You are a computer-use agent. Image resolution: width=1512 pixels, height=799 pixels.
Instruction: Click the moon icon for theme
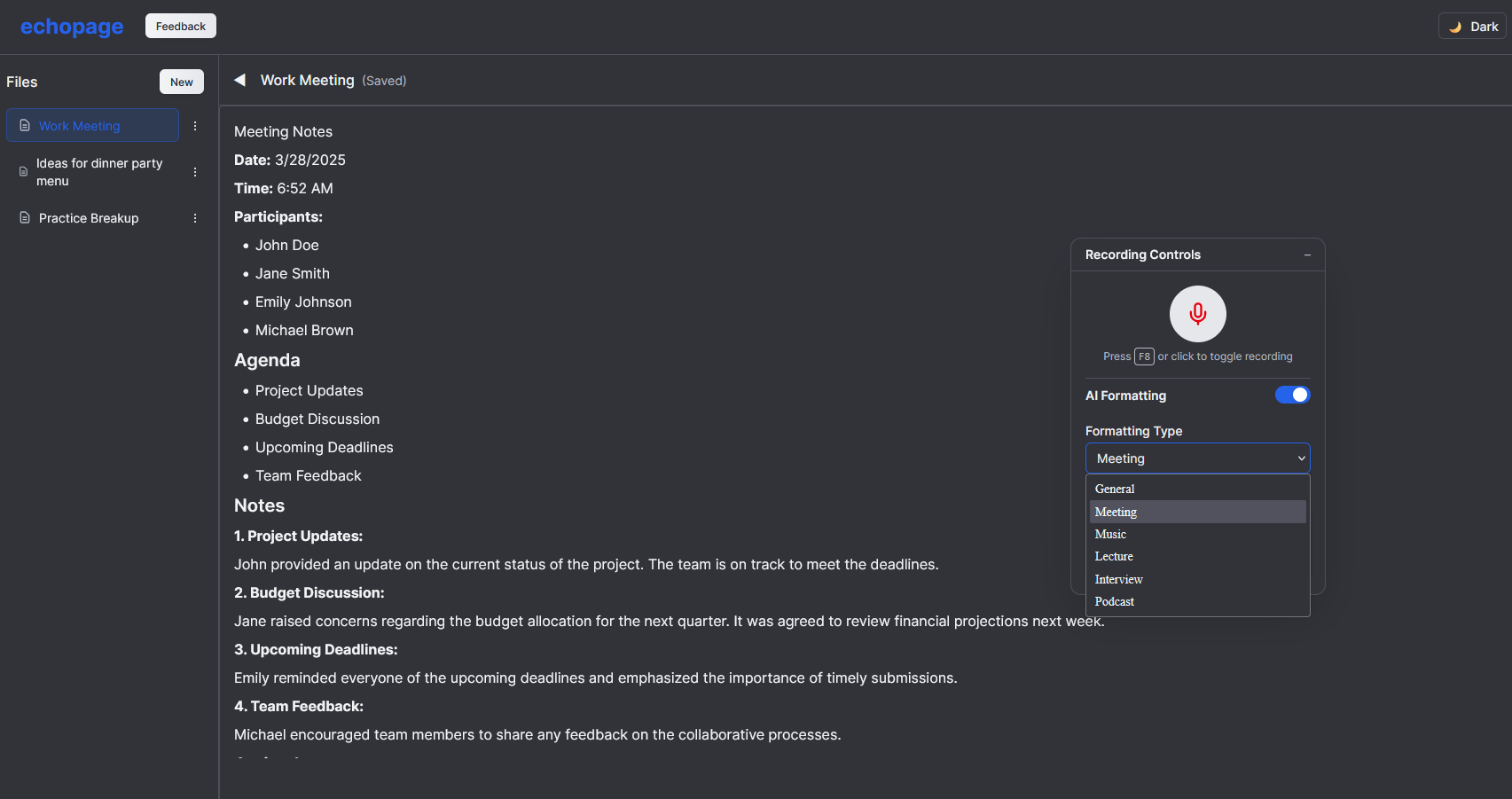pyautogui.click(x=1455, y=27)
